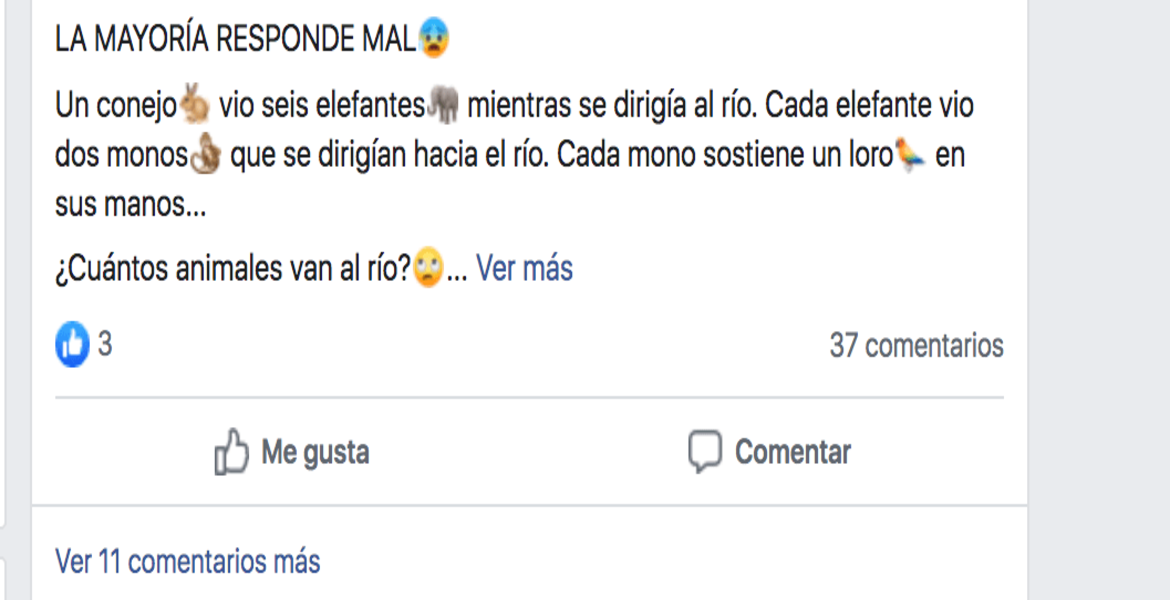Click the rolling-eyes emoji after the question
This screenshot has width=1170, height=600.
pyautogui.click(x=428, y=268)
